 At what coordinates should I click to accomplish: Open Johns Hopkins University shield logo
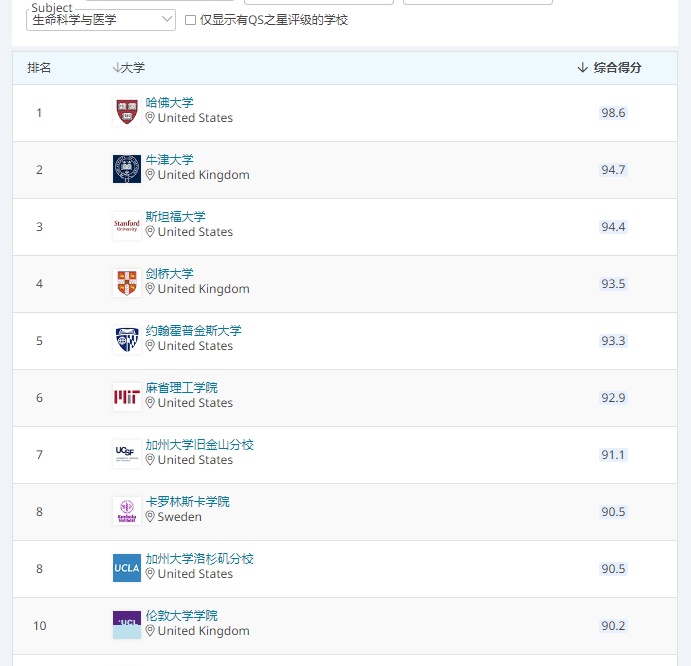coord(127,340)
